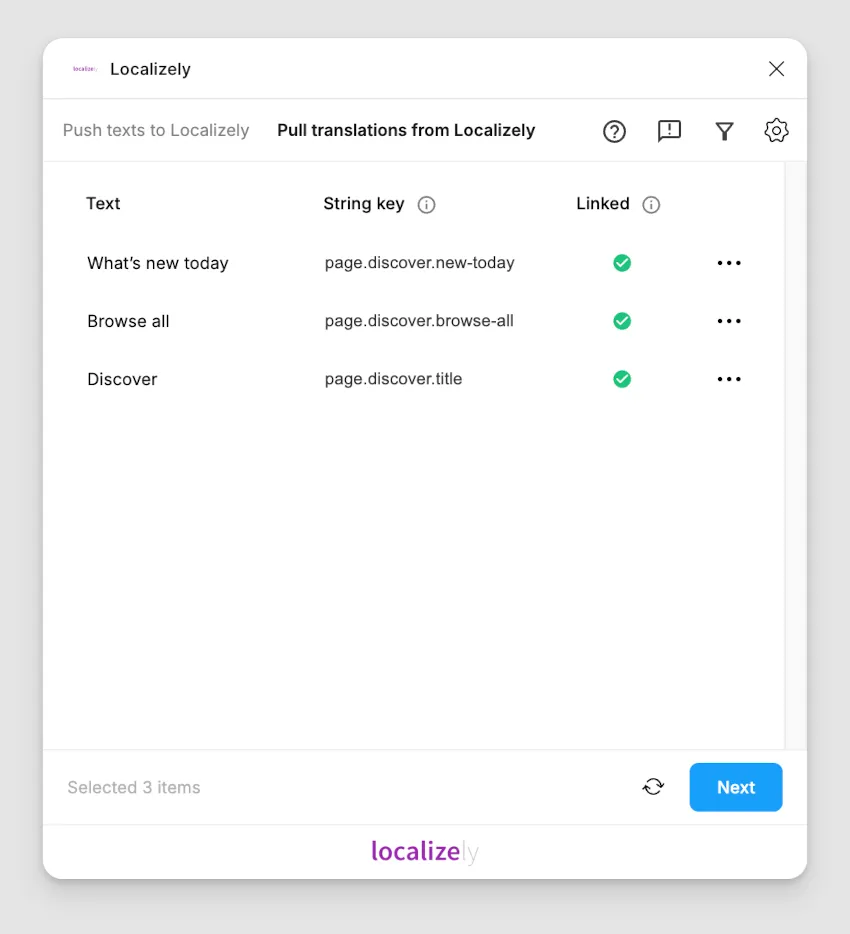Click key page.discover.title
The image size is (850, 934).
click(393, 379)
